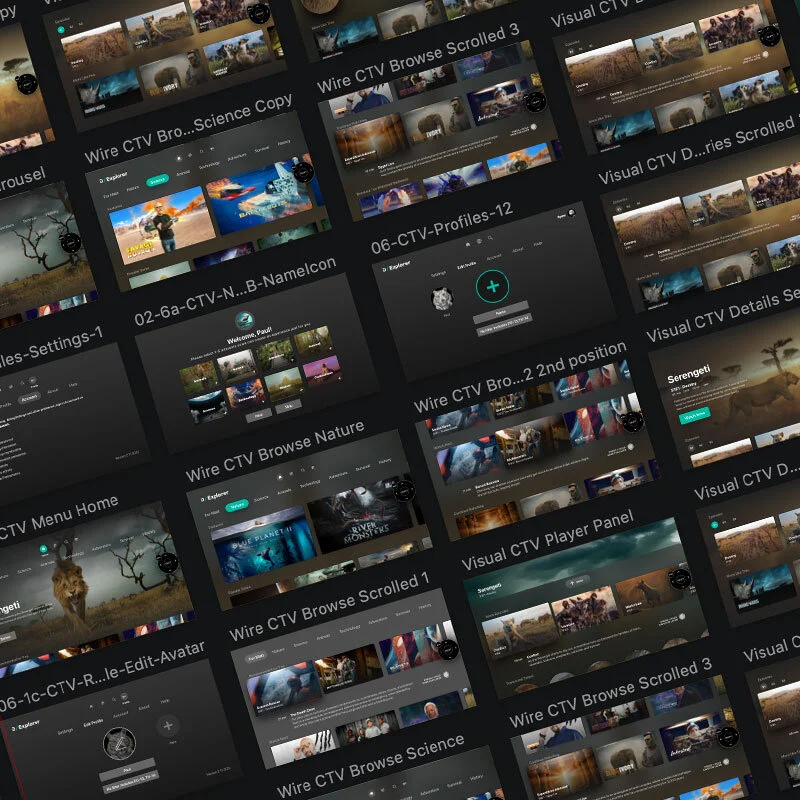Screen dimensions: 800x800
Task: Select the artboard title '02-6a-CTV-N...B-NameIcon'
Action: [x=235, y=290]
